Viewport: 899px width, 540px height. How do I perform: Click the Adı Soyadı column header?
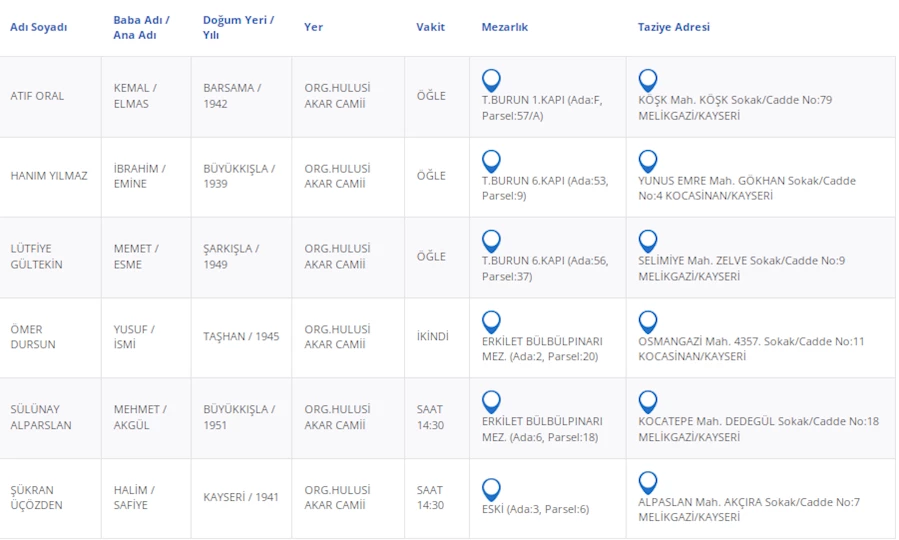[x=39, y=27]
